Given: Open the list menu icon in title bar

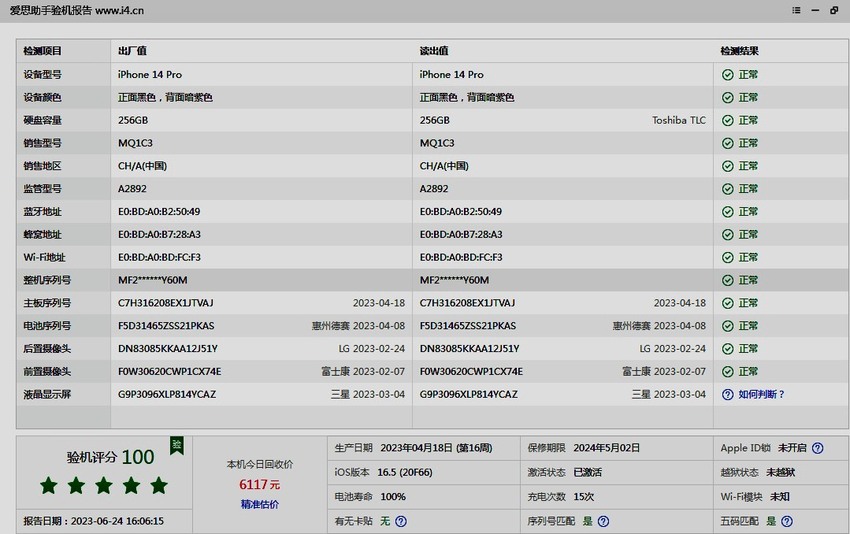Looking at the screenshot, I should 796,10.
